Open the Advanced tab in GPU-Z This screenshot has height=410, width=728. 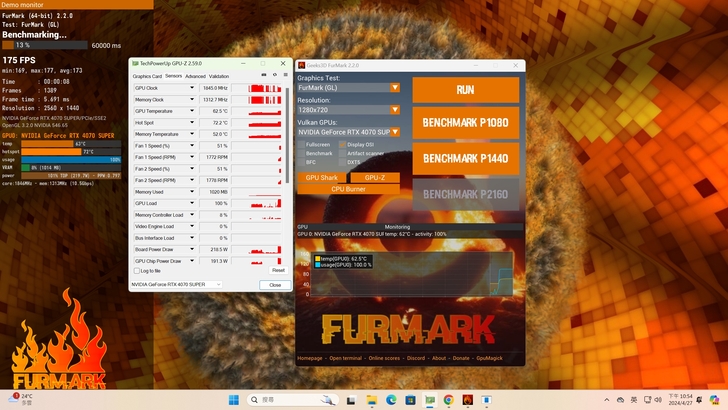point(195,76)
